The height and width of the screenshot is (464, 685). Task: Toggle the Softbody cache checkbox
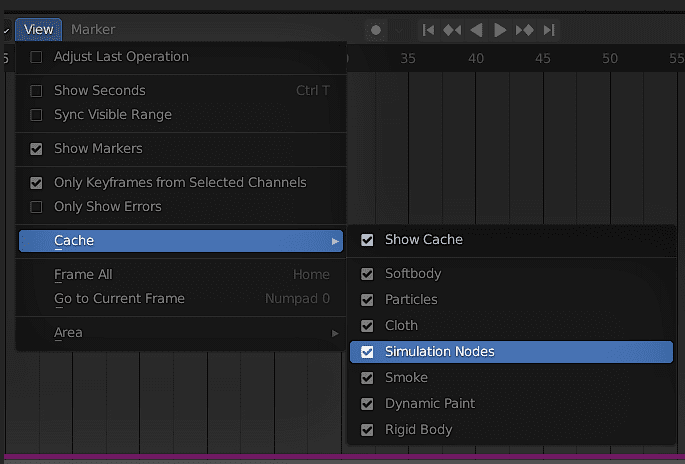pyautogui.click(x=367, y=274)
